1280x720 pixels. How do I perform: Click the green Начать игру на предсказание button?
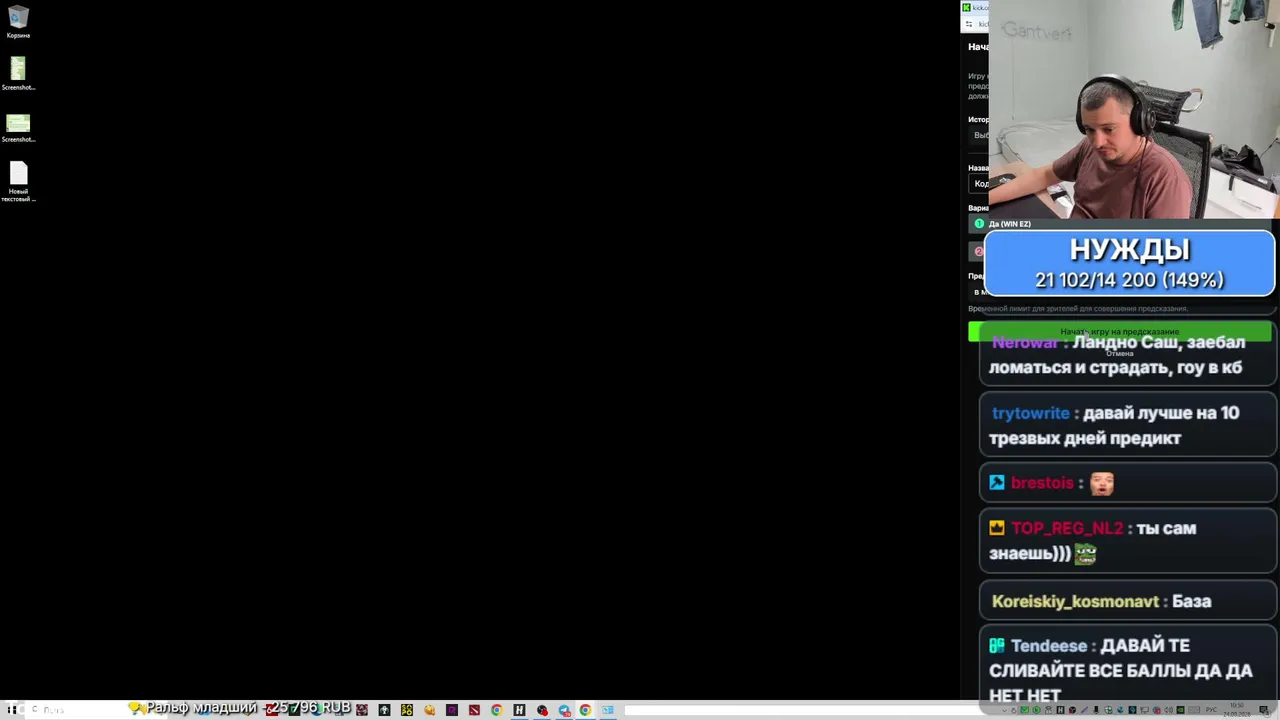coord(1120,332)
